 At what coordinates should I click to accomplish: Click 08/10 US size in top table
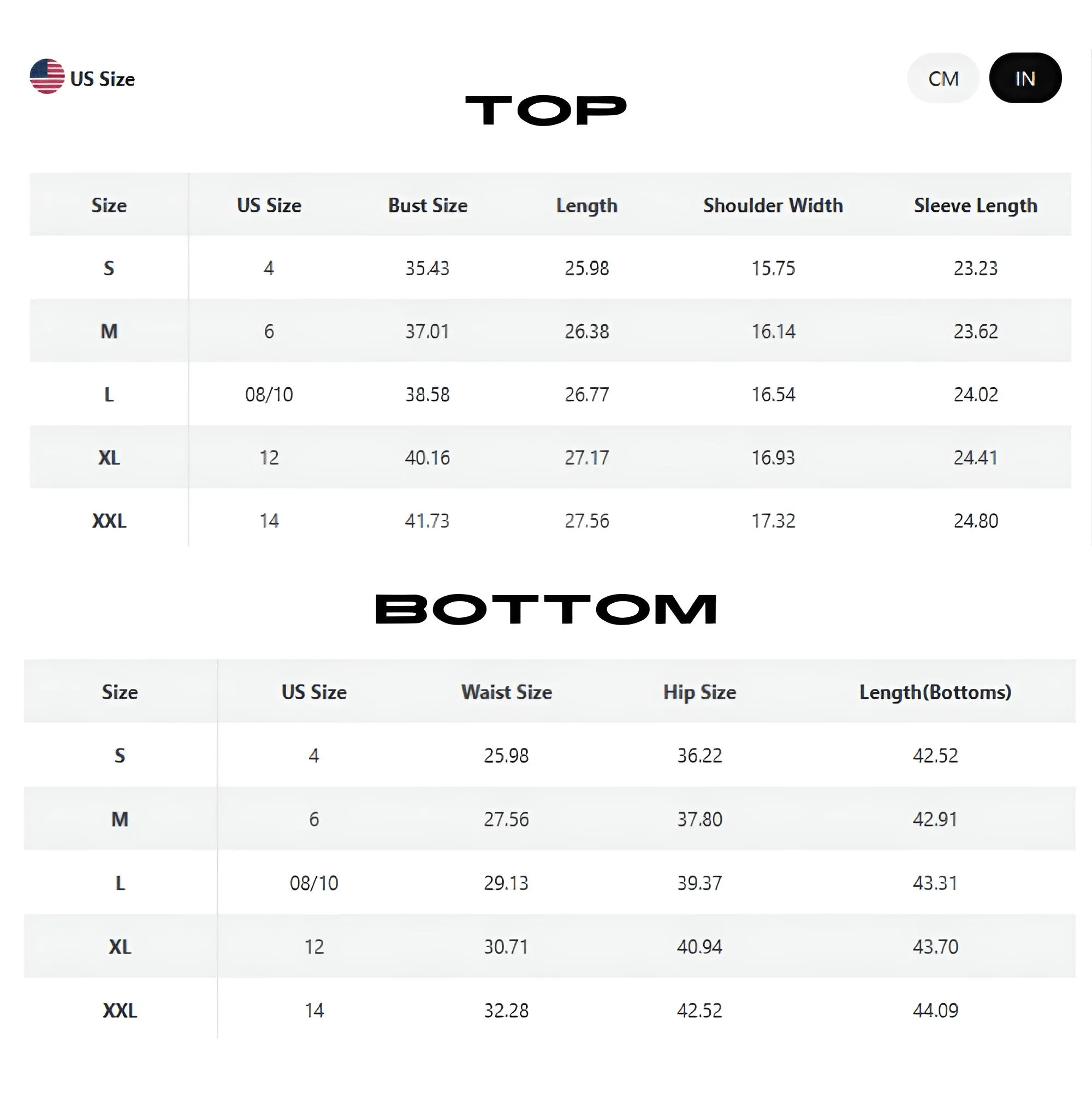pyautogui.click(x=269, y=394)
